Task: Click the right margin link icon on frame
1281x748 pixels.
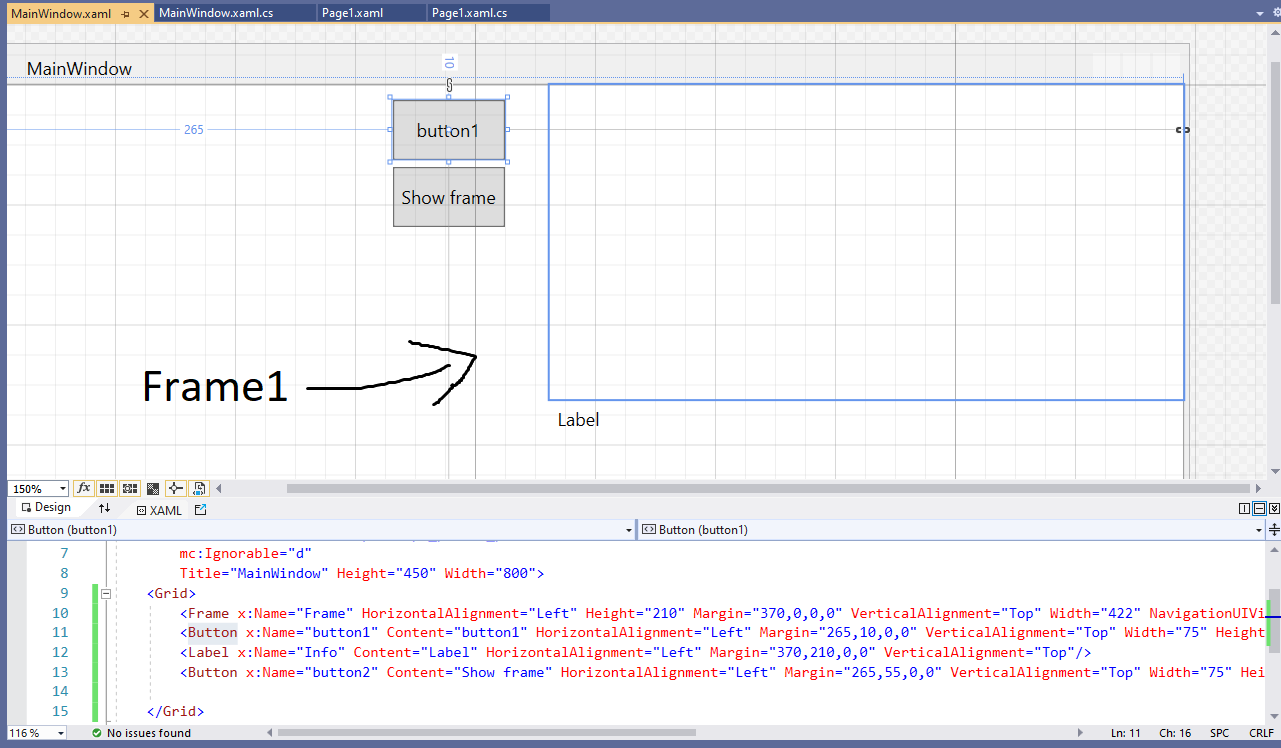Action: coord(1183,129)
